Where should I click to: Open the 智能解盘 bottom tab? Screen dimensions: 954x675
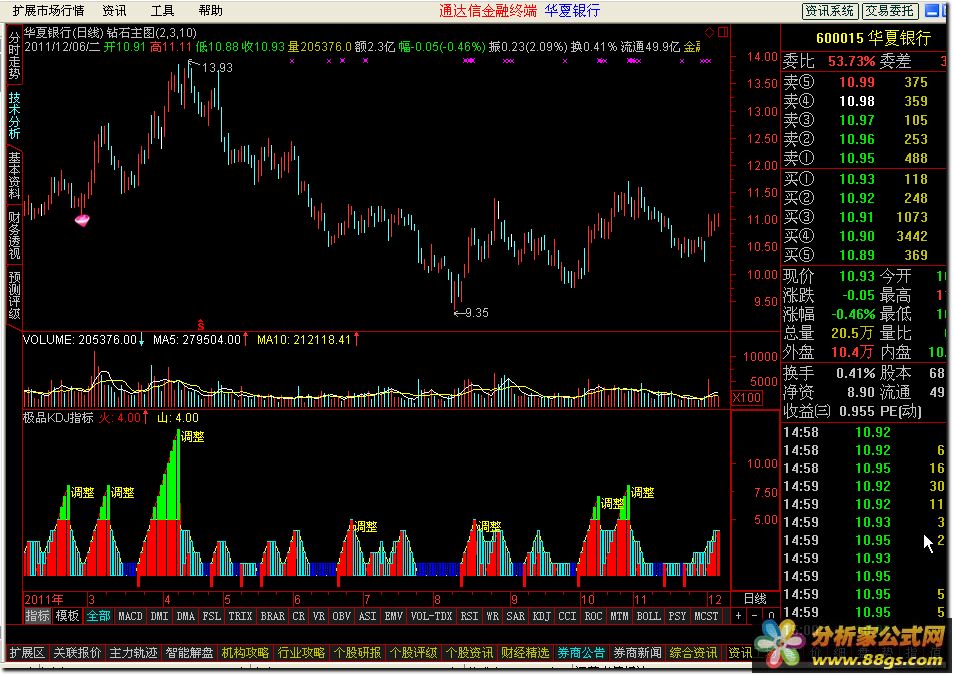(x=189, y=652)
